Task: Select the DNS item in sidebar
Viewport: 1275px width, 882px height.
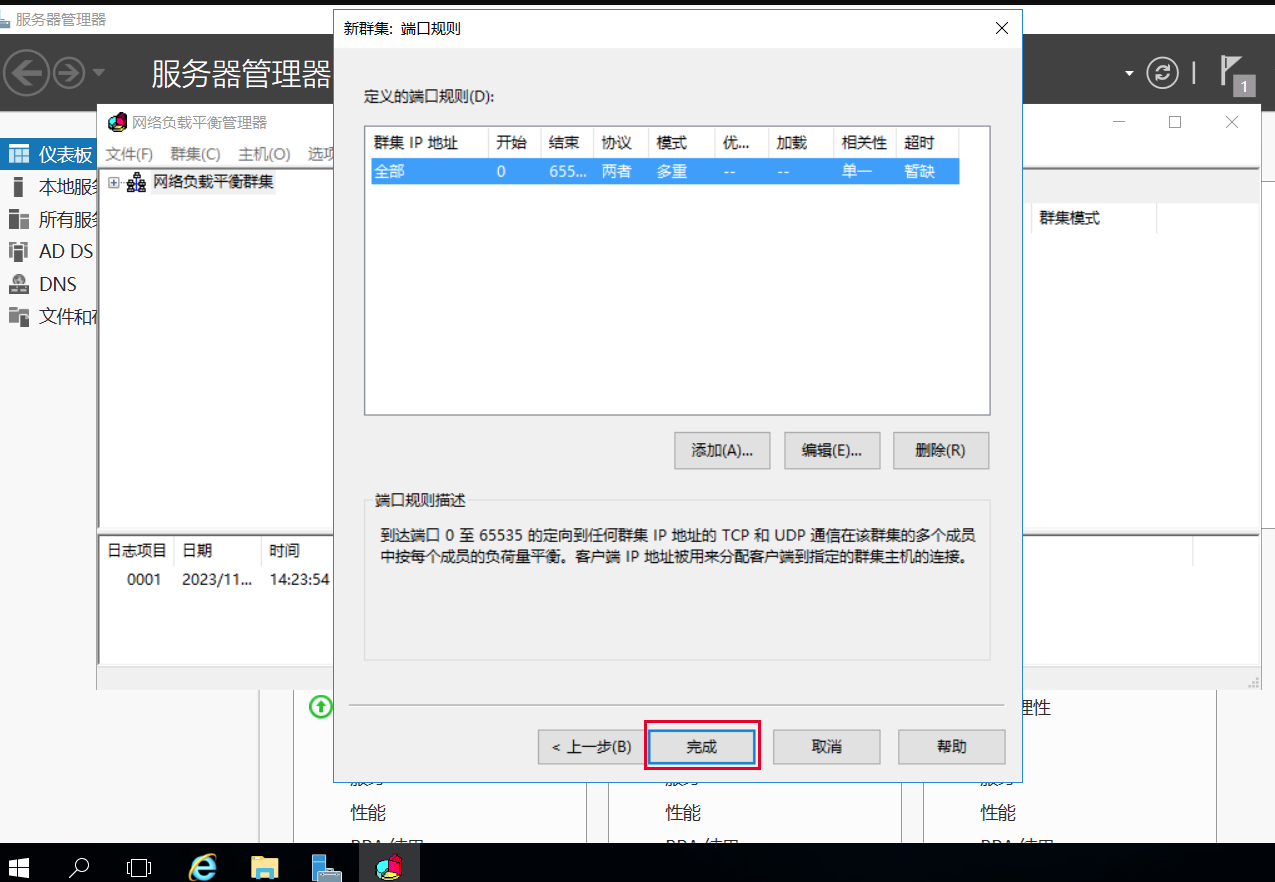Action: (57, 284)
